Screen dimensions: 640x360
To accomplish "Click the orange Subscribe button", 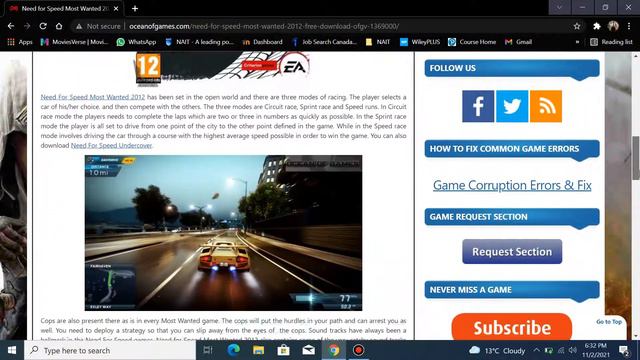I will 512,327.
